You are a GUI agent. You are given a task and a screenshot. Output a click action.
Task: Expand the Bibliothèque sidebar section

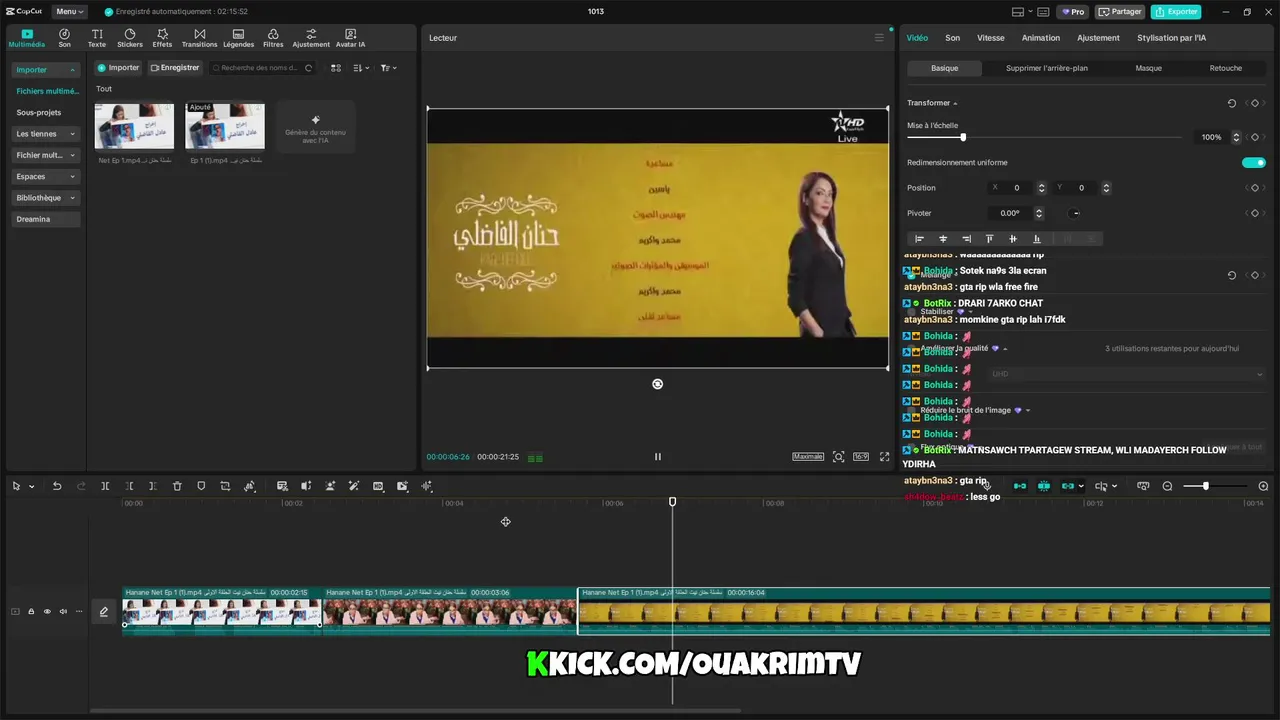pos(46,198)
